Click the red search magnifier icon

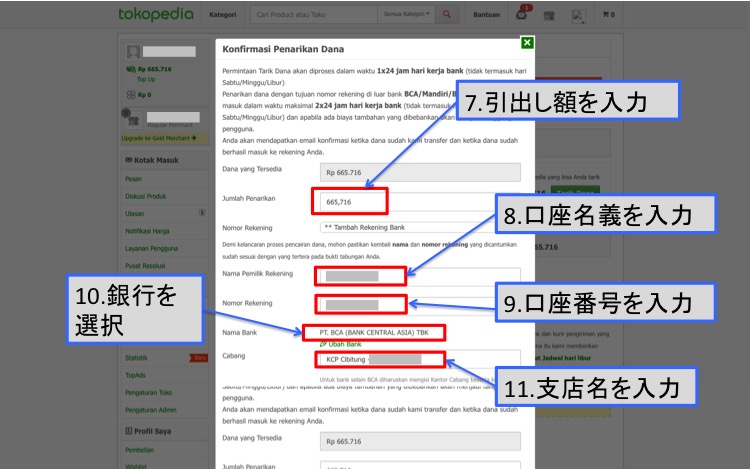point(447,14)
